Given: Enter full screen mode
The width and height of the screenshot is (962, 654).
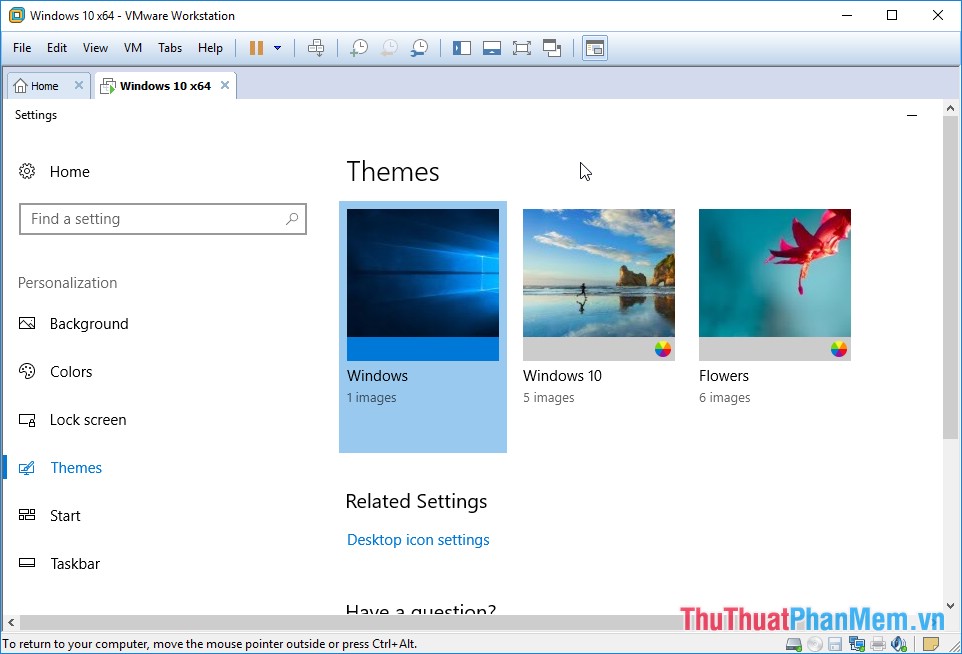Looking at the screenshot, I should 521,47.
